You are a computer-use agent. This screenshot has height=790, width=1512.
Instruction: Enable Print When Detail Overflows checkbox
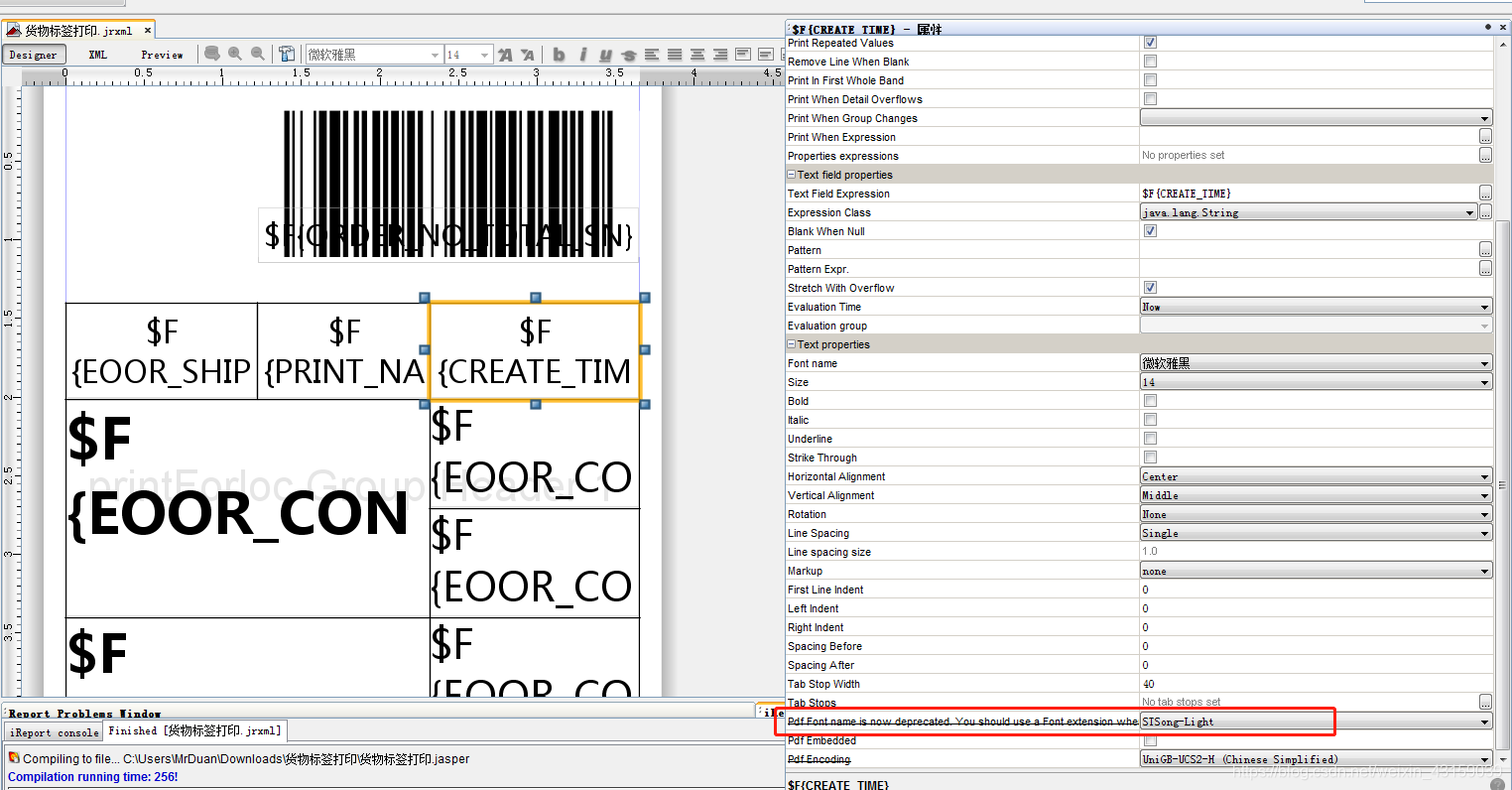(x=1150, y=99)
